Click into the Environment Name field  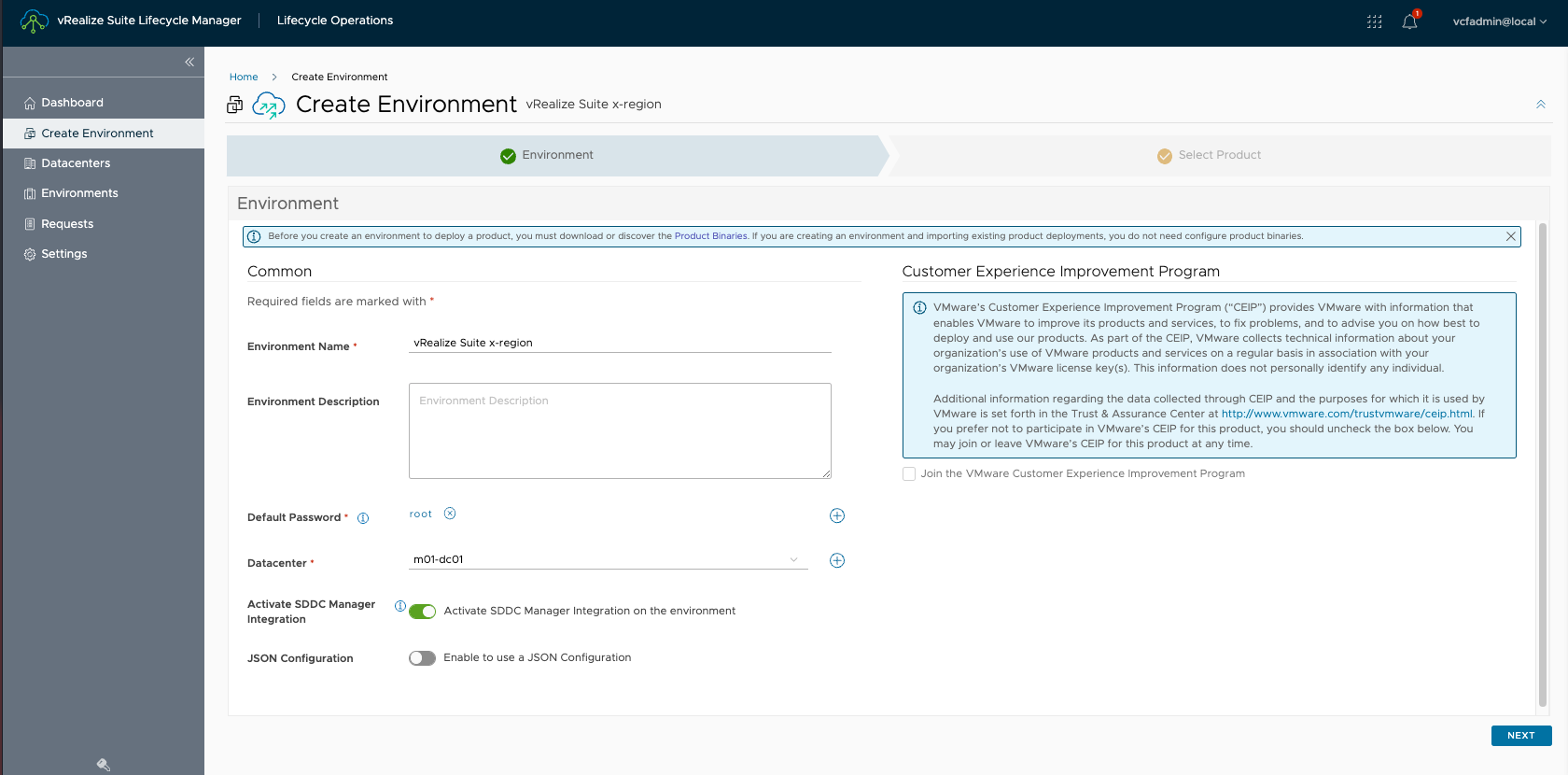(620, 343)
